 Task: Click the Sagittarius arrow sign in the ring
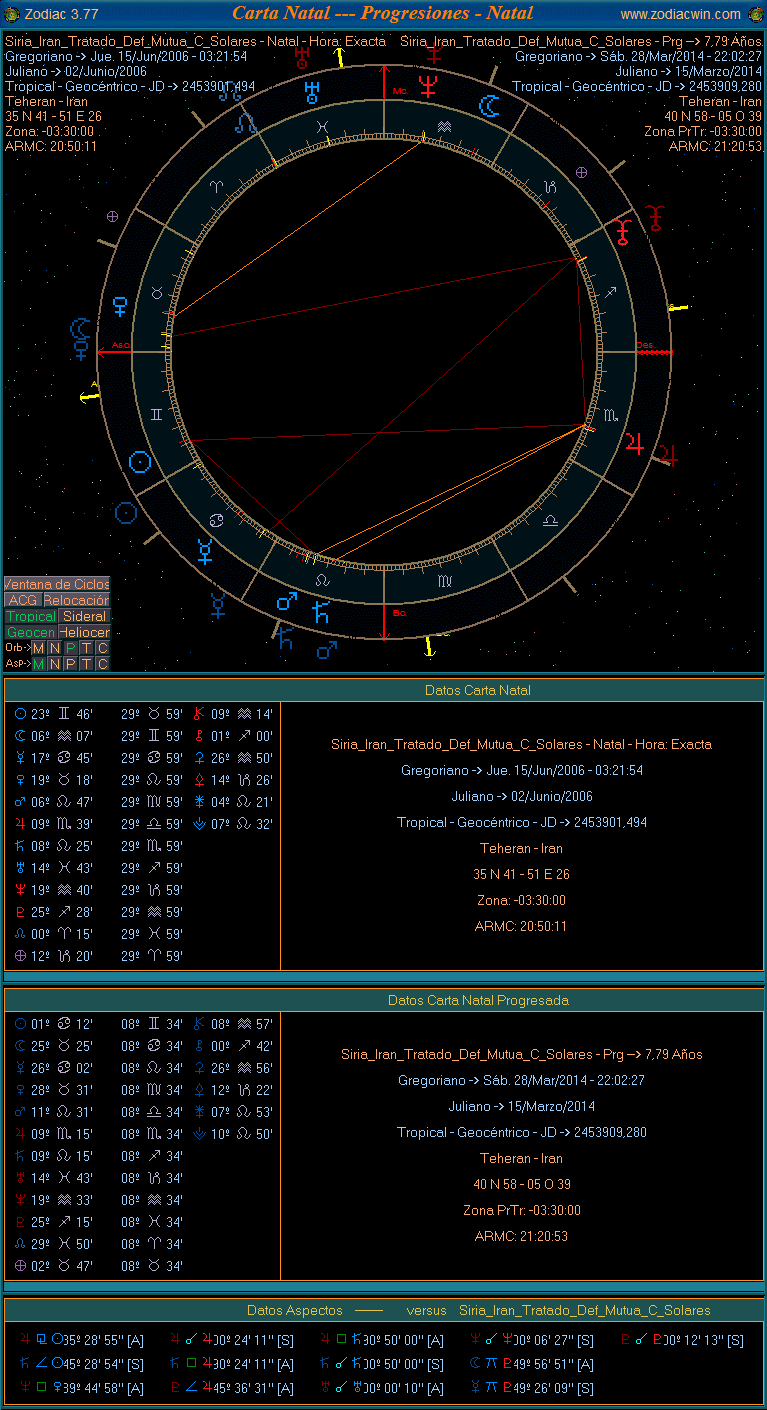click(610, 292)
